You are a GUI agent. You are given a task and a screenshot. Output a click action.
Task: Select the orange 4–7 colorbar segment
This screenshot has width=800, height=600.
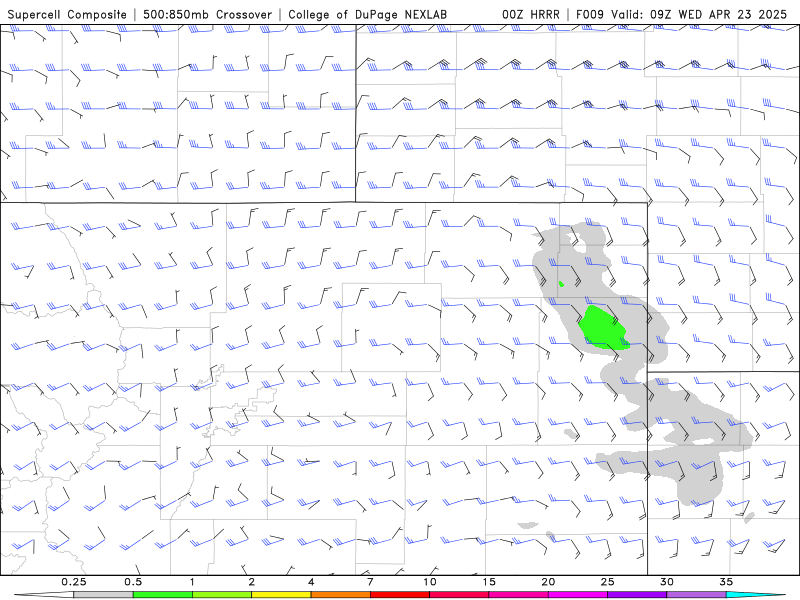coord(340,595)
